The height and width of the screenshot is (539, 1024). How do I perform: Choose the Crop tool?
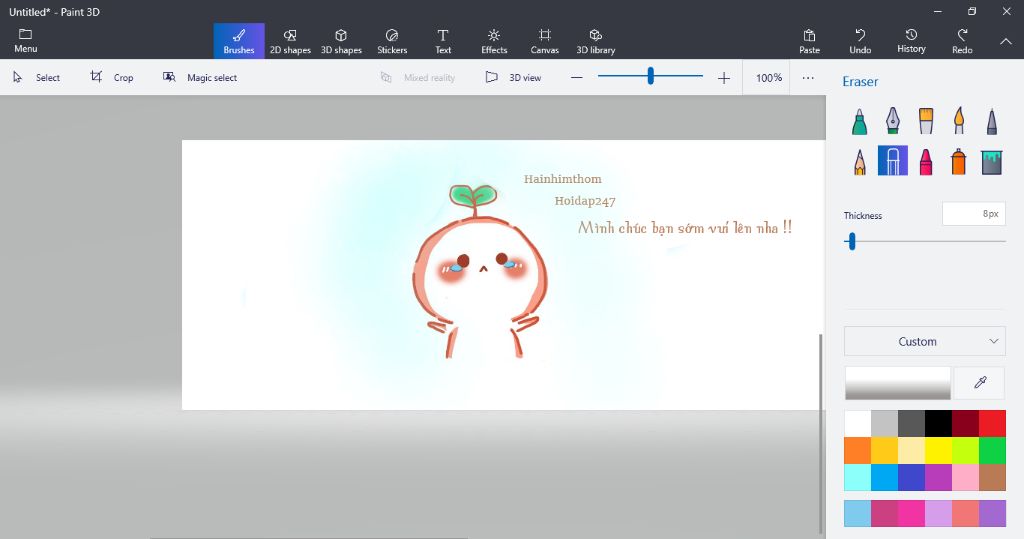112,77
